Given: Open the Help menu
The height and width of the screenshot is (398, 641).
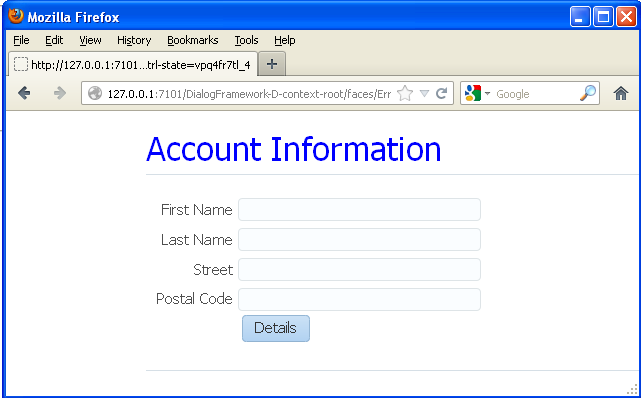Looking at the screenshot, I should [x=285, y=40].
